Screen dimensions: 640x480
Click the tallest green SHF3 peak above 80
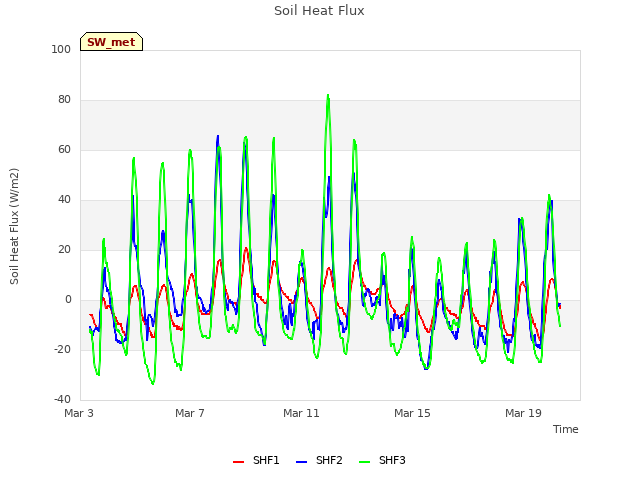328,96
